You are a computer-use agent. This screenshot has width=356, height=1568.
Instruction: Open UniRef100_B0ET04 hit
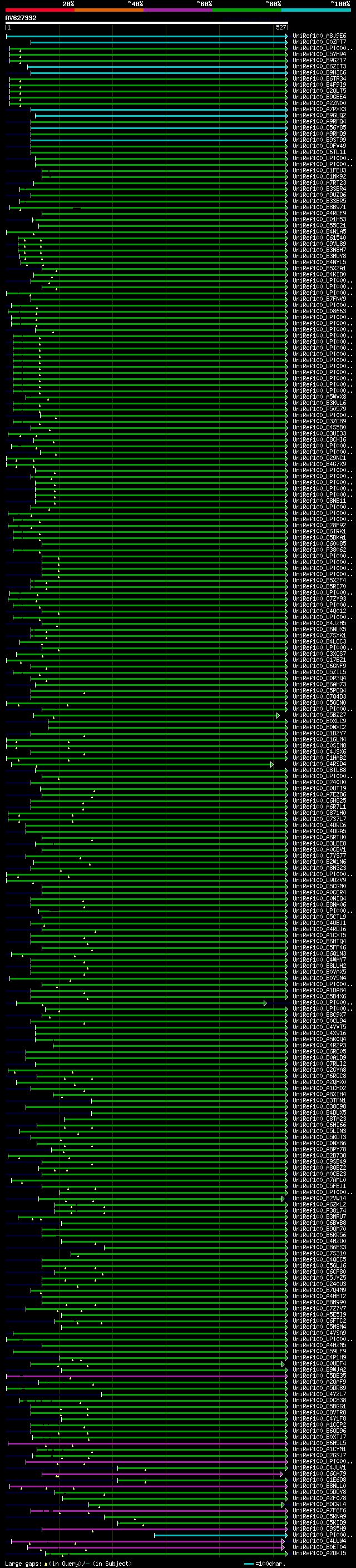[x=319, y=1547]
